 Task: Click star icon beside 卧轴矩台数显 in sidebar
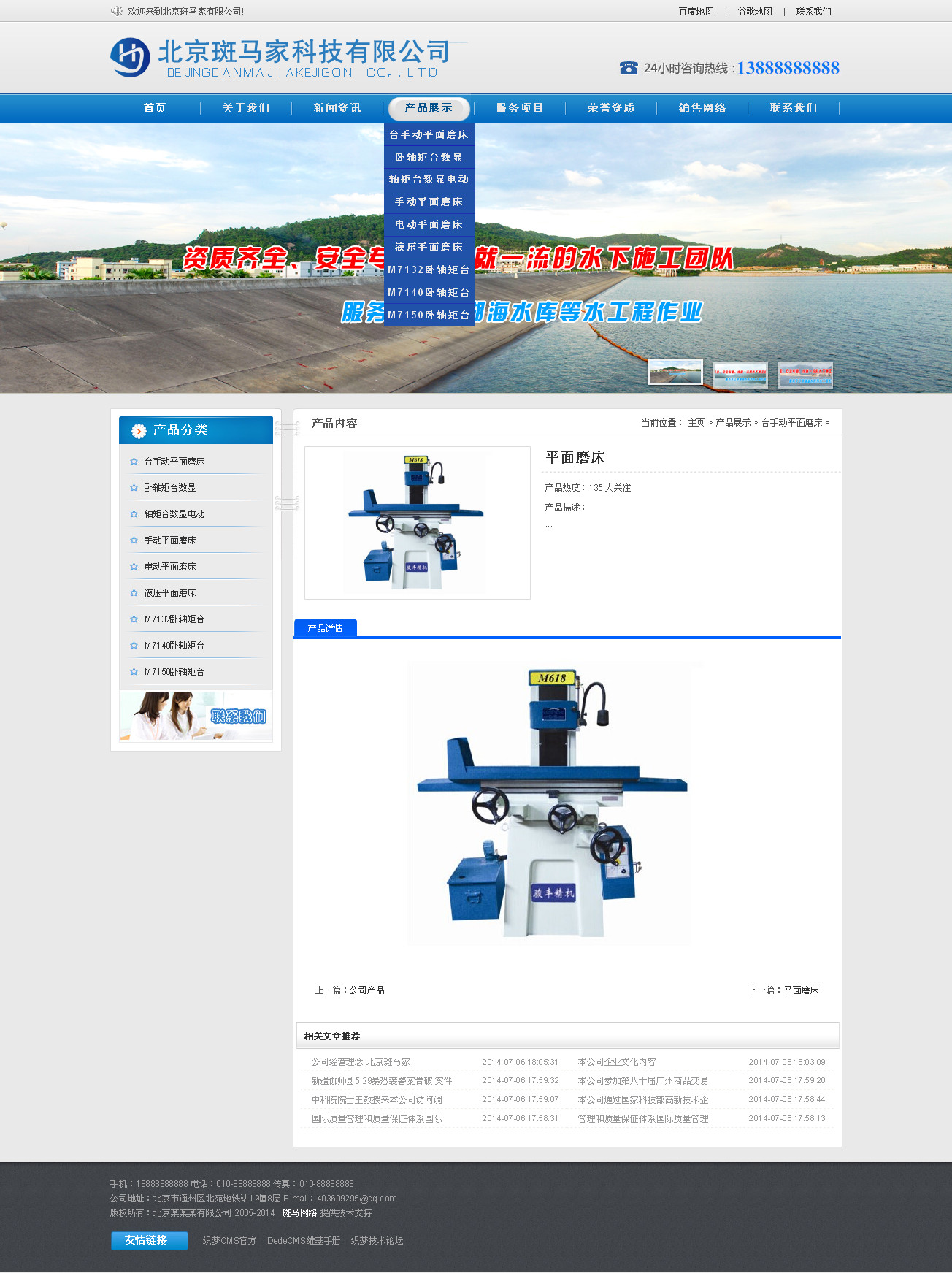[x=134, y=488]
